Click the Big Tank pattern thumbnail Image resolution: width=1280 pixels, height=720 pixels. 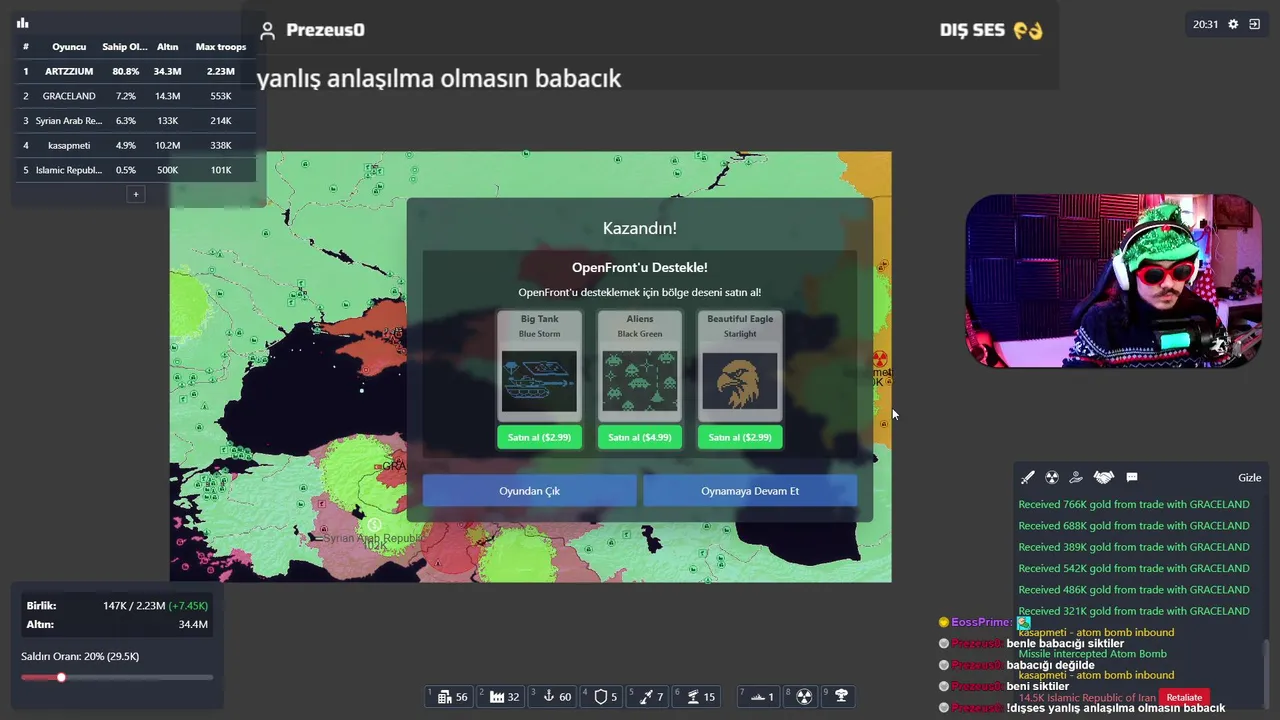click(x=539, y=381)
